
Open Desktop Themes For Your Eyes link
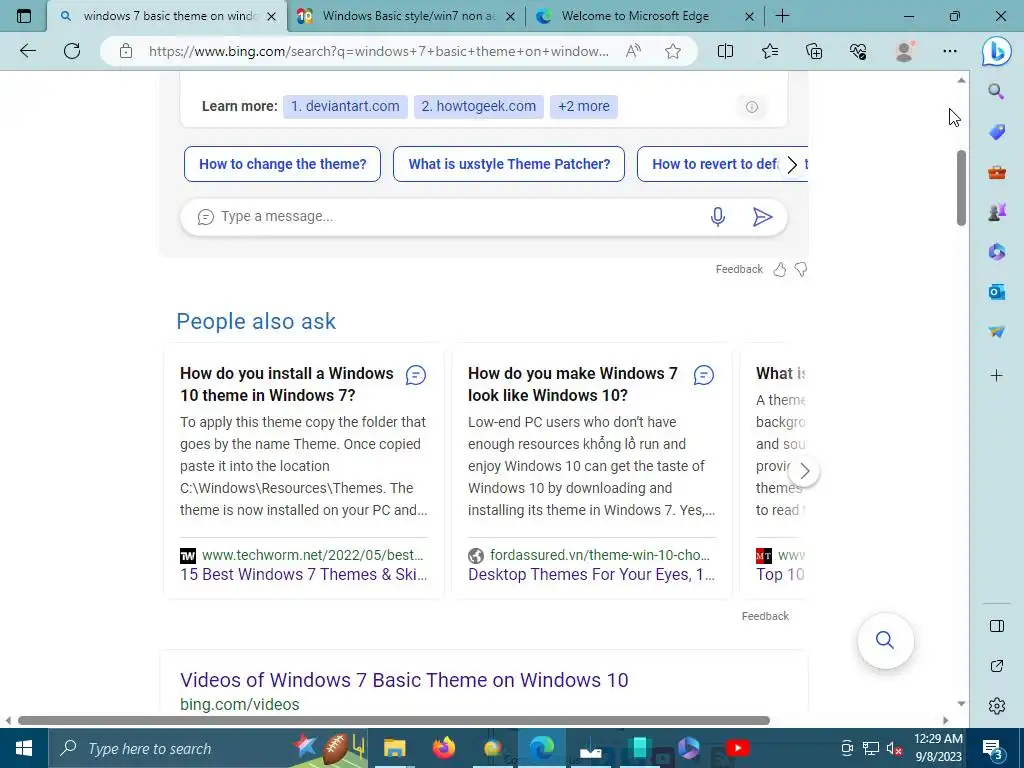tap(592, 575)
